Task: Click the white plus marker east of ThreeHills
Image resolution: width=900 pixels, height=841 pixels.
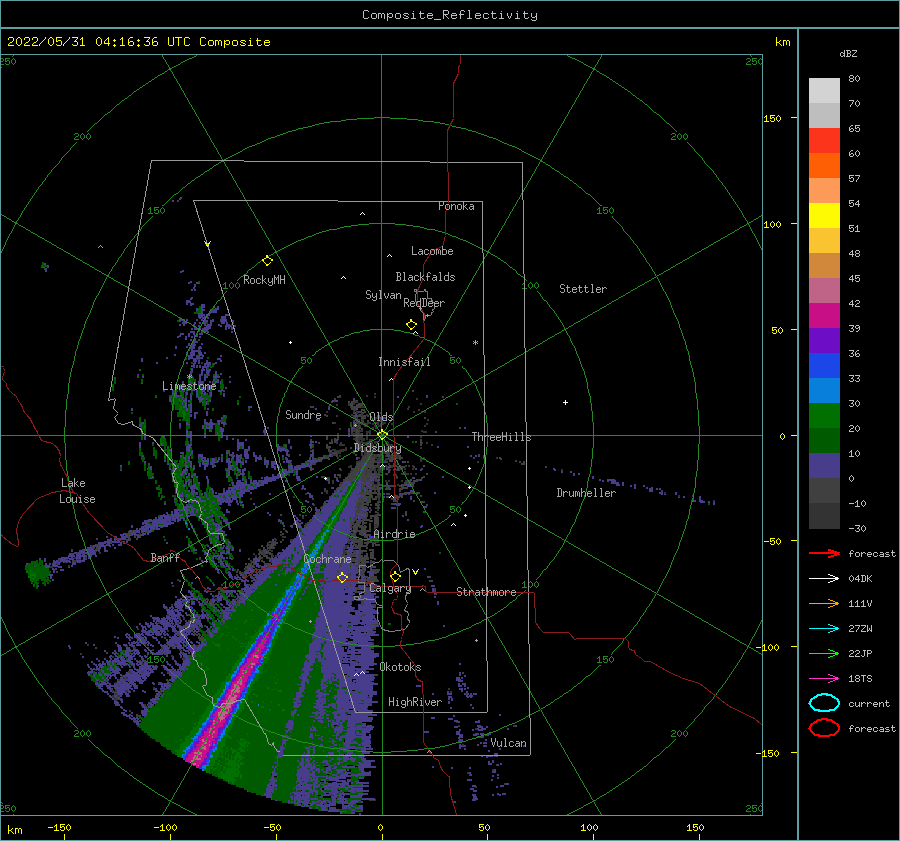Action: [565, 402]
